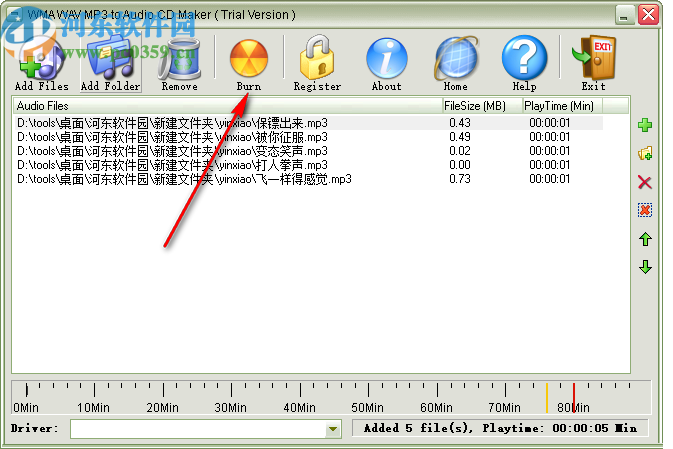Screen dimensions: 673x449
Task: Click the 0.43 file size cell
Action: pyautogui.click(x=460, y=123)
